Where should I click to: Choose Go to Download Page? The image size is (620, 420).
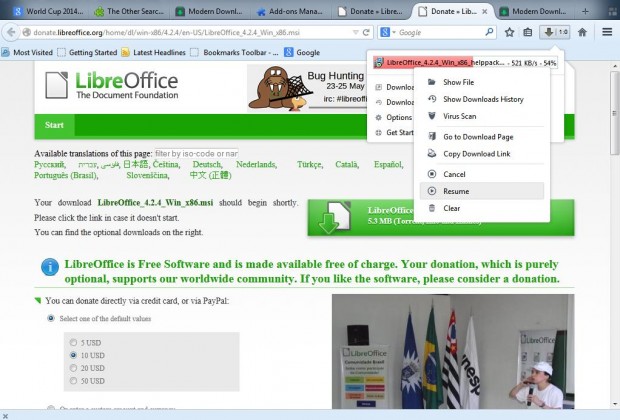pyautogui.click(x=482, y=137)
